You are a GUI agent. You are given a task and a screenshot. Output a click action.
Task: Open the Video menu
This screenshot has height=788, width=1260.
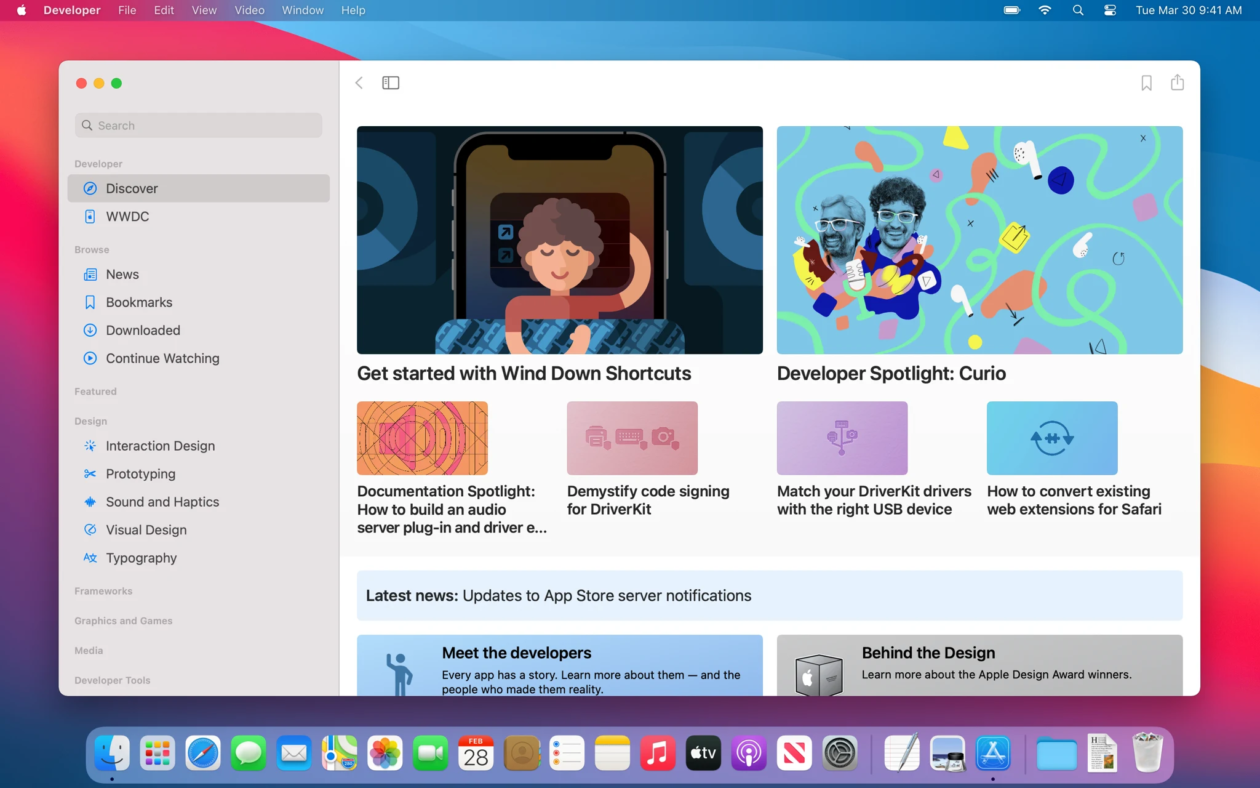(x=249, y=10)
